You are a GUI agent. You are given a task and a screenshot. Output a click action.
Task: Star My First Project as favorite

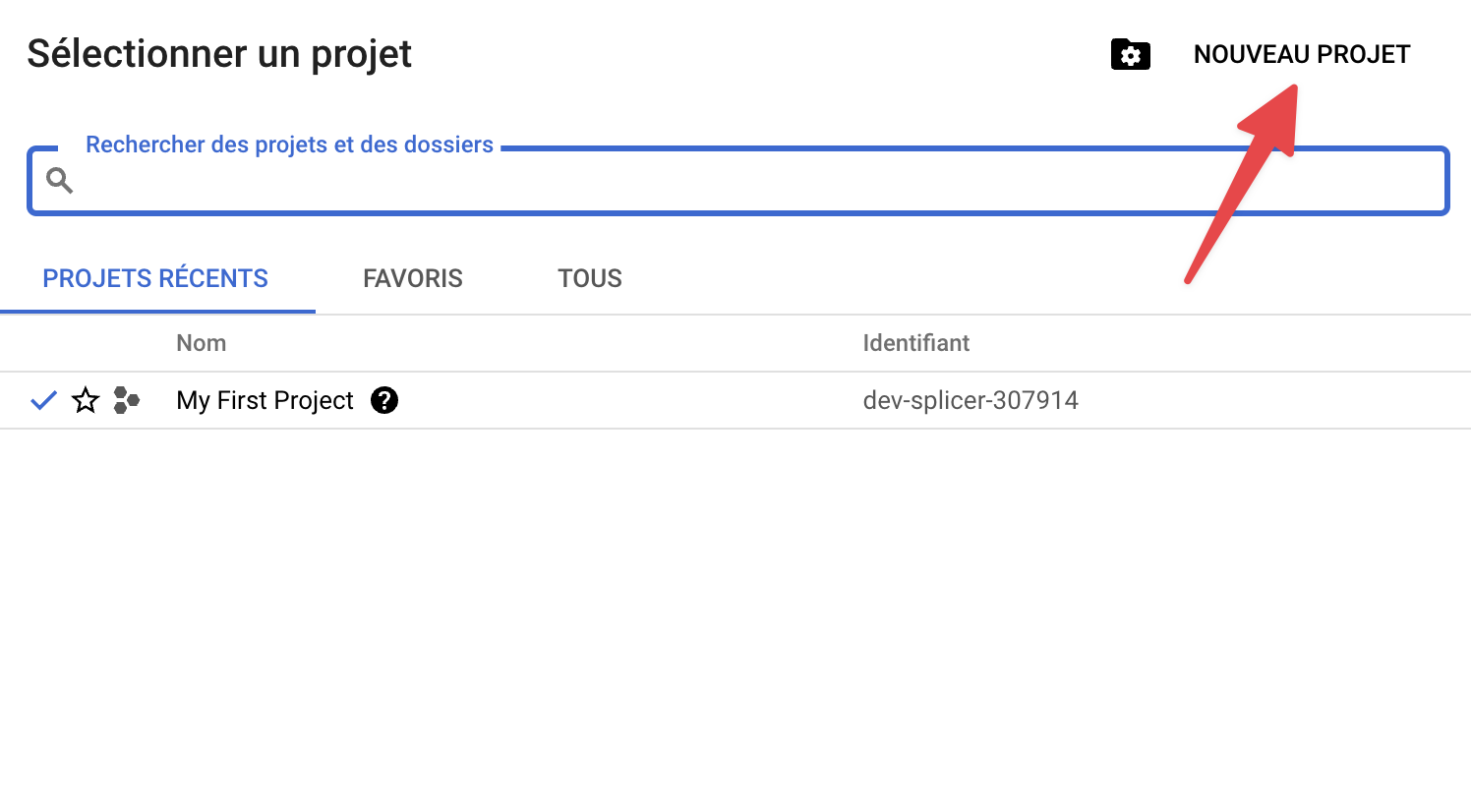point(86,400)
